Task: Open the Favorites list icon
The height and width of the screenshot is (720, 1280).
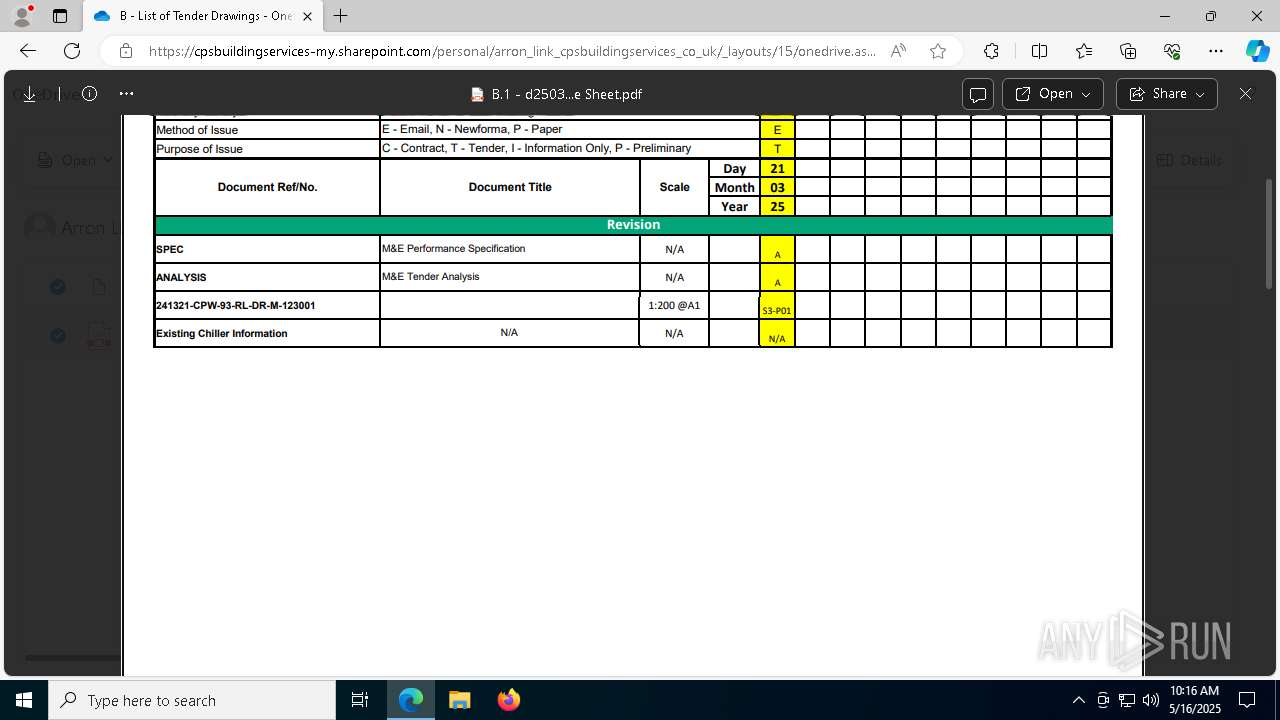Action: [1084, 51]
